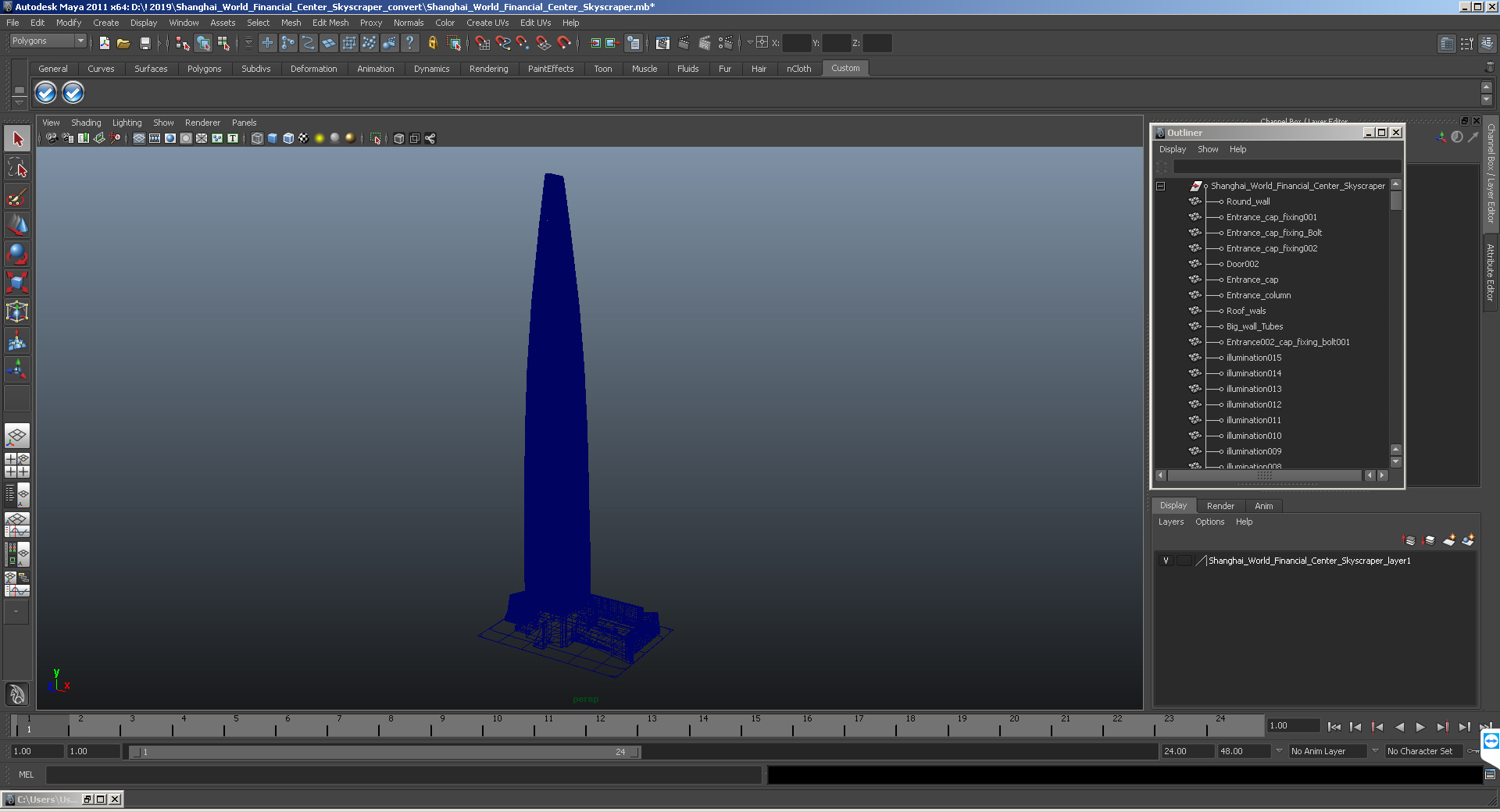Image resolution: width=1500 pixels, height=812 pixels.
Task: Open the Anim layer tab
Action: 1263,506
